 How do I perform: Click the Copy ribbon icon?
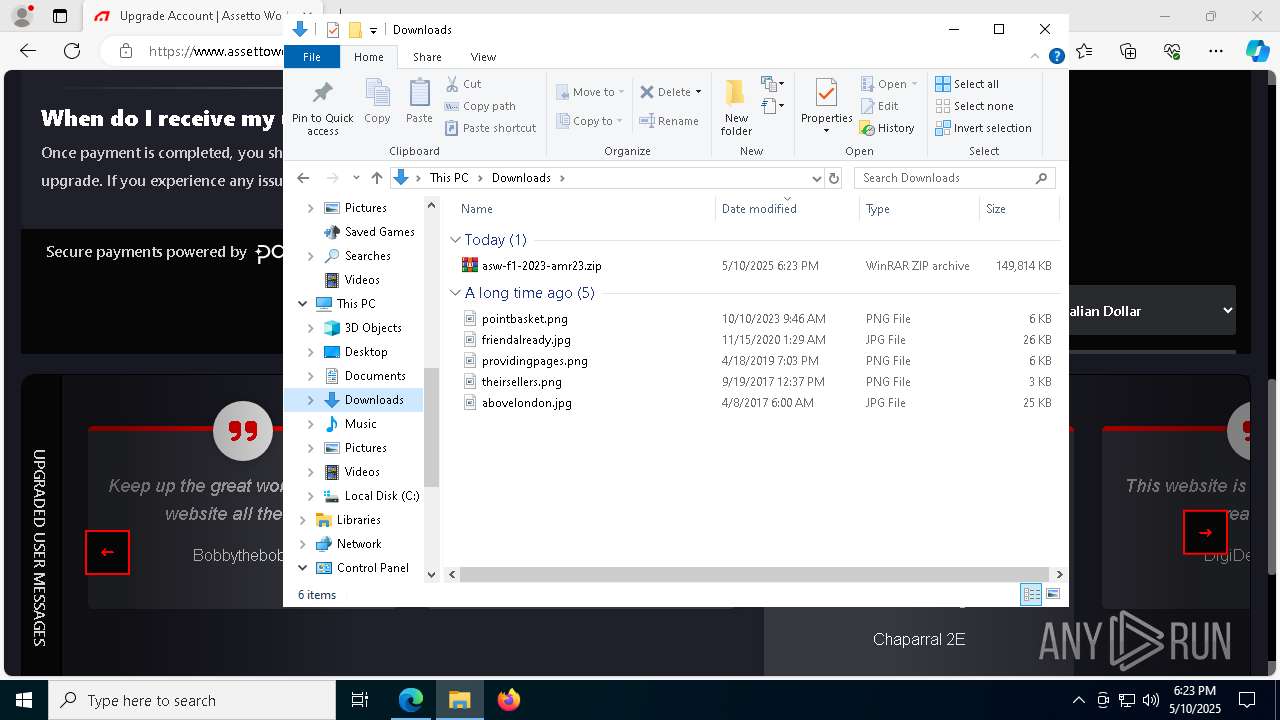click(377, 102)
